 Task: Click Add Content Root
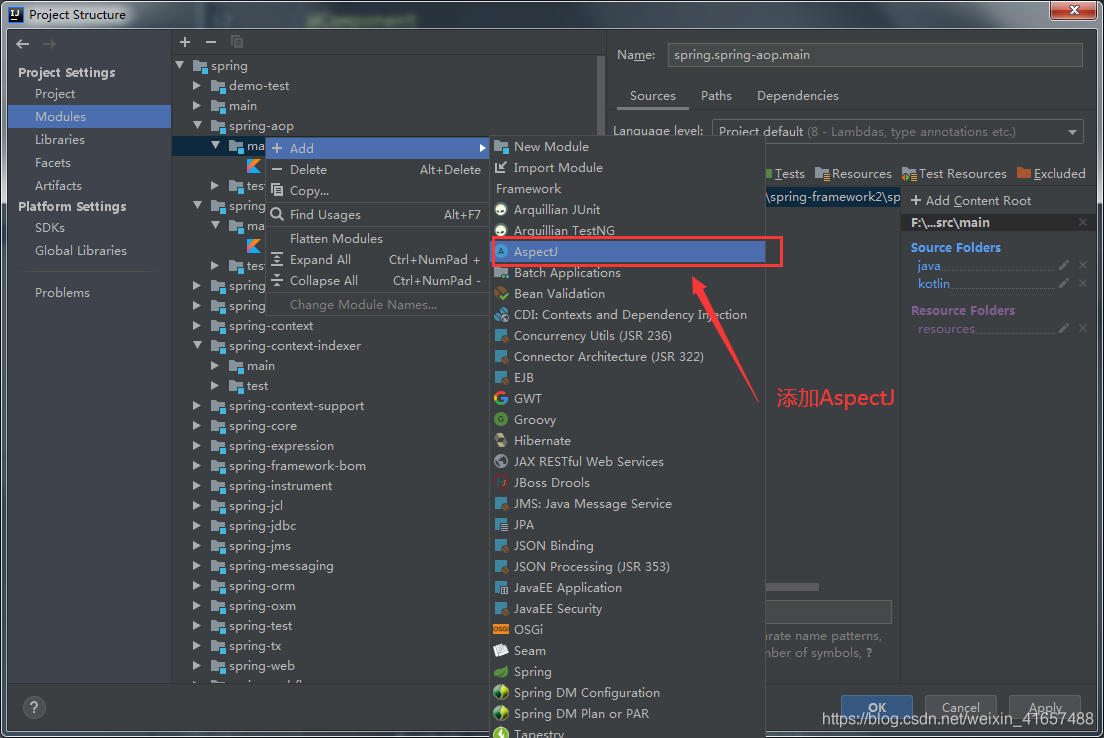click(x=971, y=201)
